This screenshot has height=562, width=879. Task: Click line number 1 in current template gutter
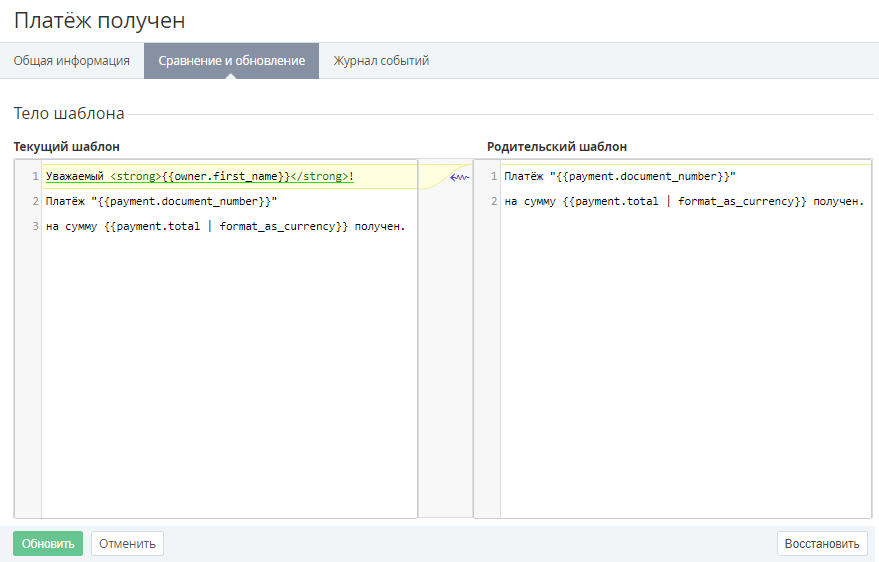[34, 177]
